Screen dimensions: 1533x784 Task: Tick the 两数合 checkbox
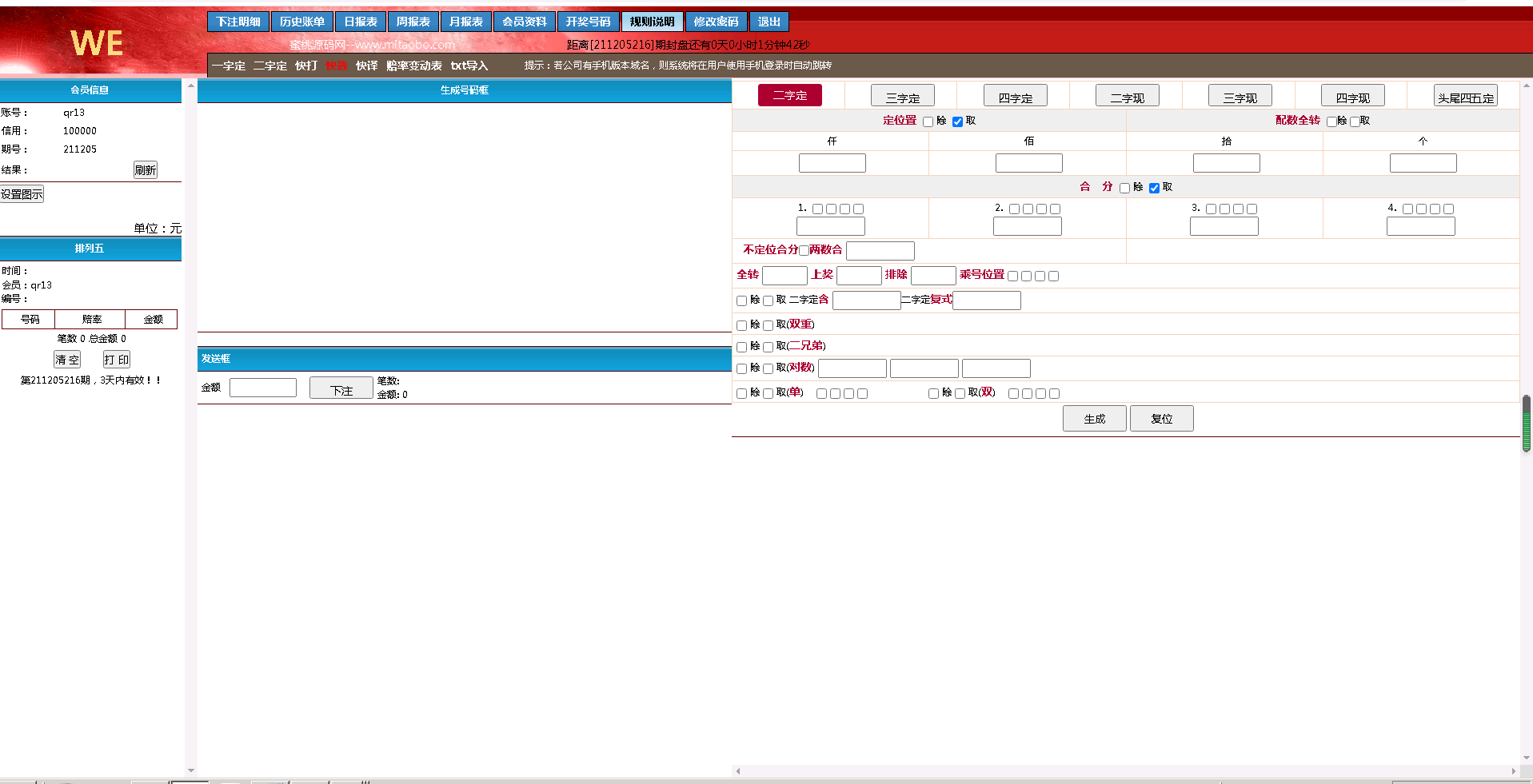click(x=804, y=250)
